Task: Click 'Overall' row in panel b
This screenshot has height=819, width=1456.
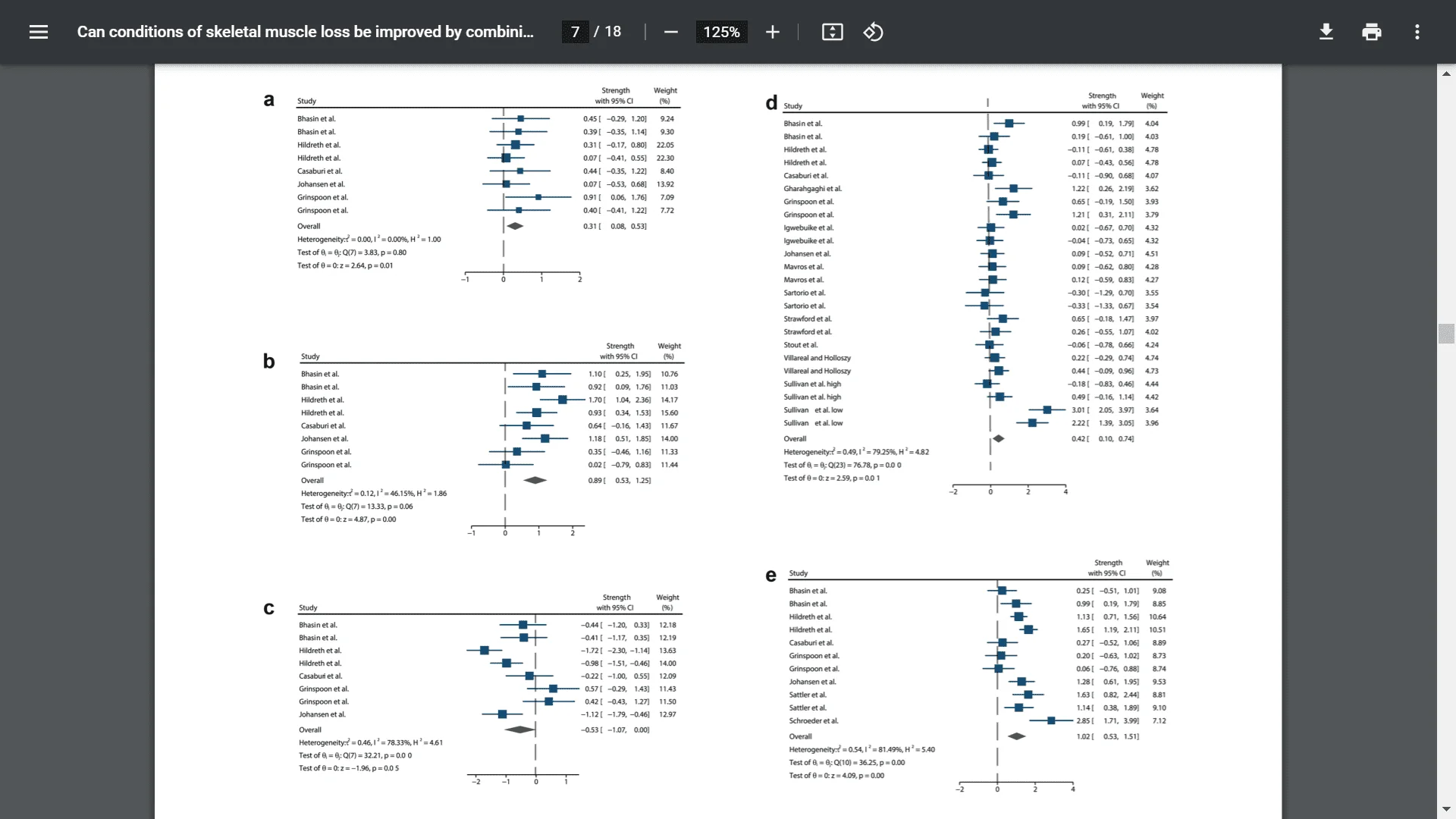Action: (478, 481)
